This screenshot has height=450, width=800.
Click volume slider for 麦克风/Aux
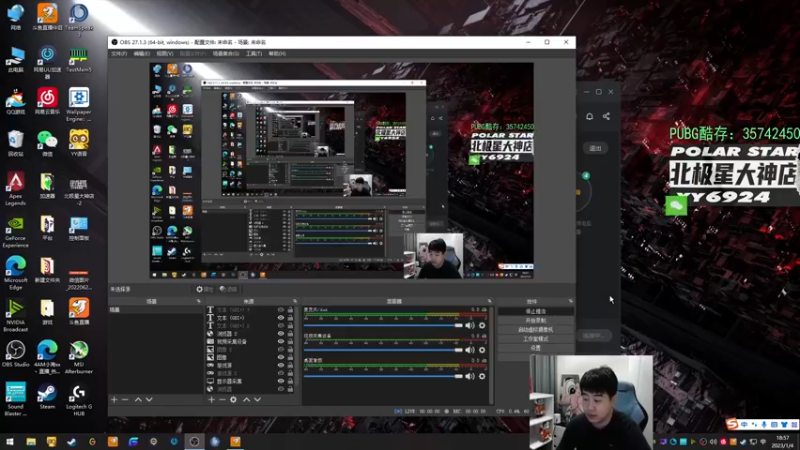coord(383,325)
